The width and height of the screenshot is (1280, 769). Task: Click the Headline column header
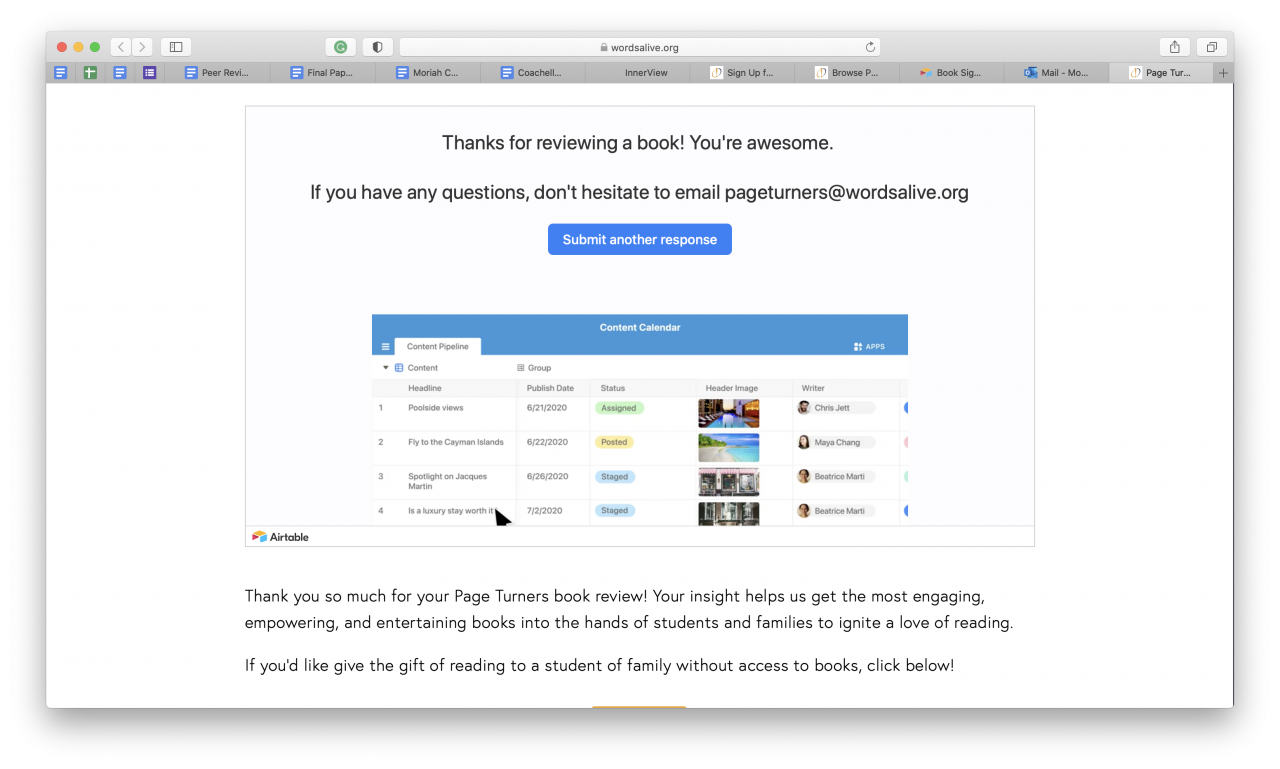(425, 388)
